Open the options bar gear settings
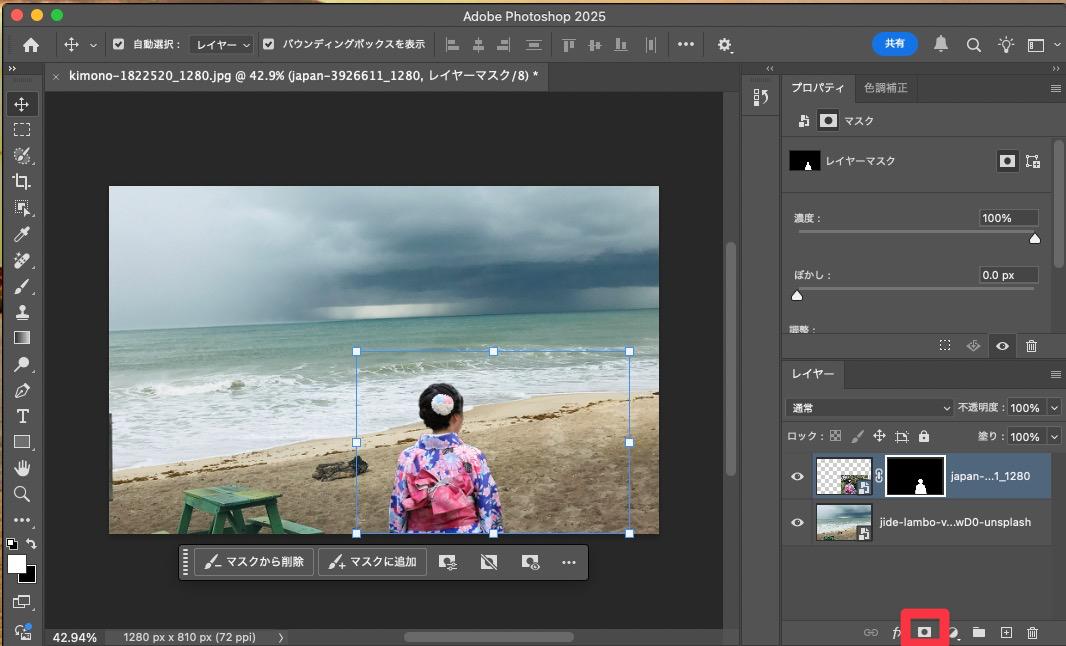 pos(725,45)
